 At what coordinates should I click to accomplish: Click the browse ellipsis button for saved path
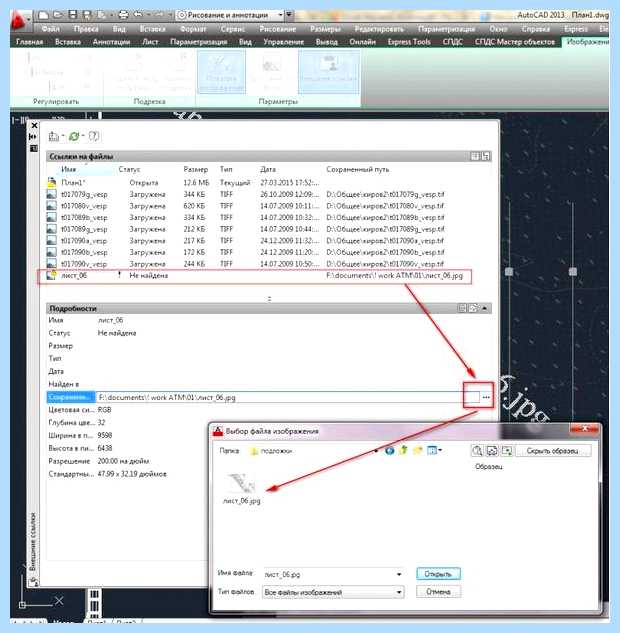point(486,398)
